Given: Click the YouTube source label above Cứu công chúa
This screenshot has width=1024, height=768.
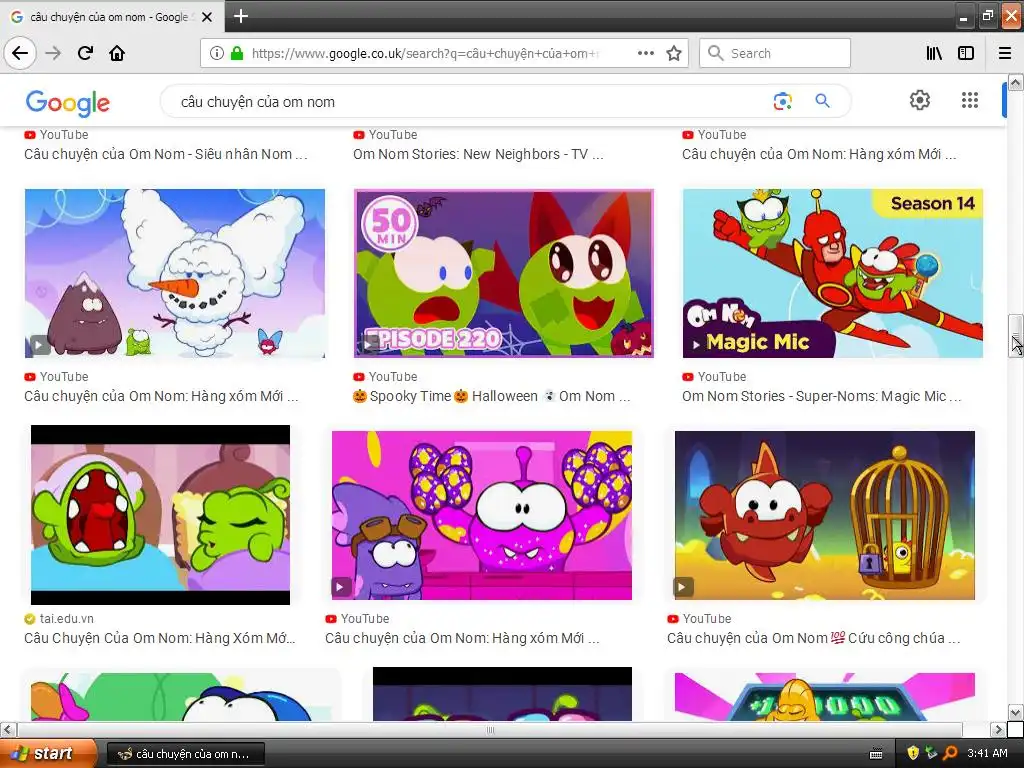Looking at the screenshot, I should (707, 618).
